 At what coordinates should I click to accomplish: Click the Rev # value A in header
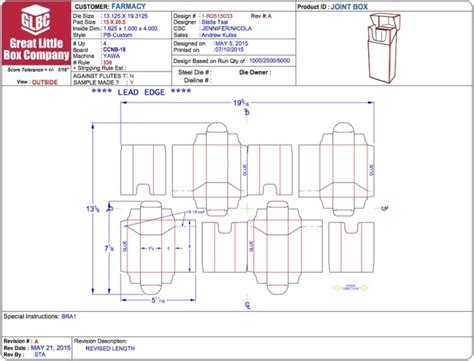point(270,16)
